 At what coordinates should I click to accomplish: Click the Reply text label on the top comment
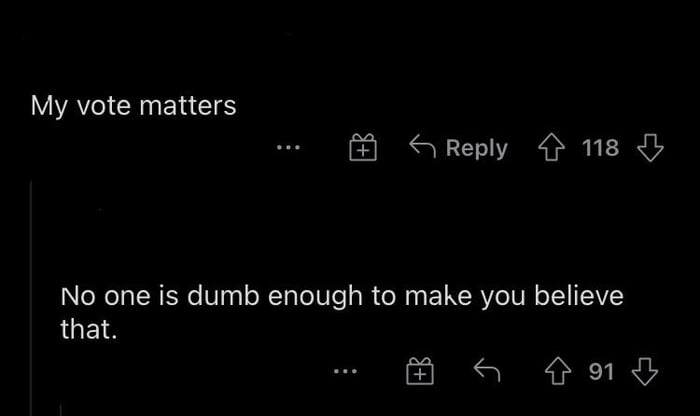(x=476, y=148)
